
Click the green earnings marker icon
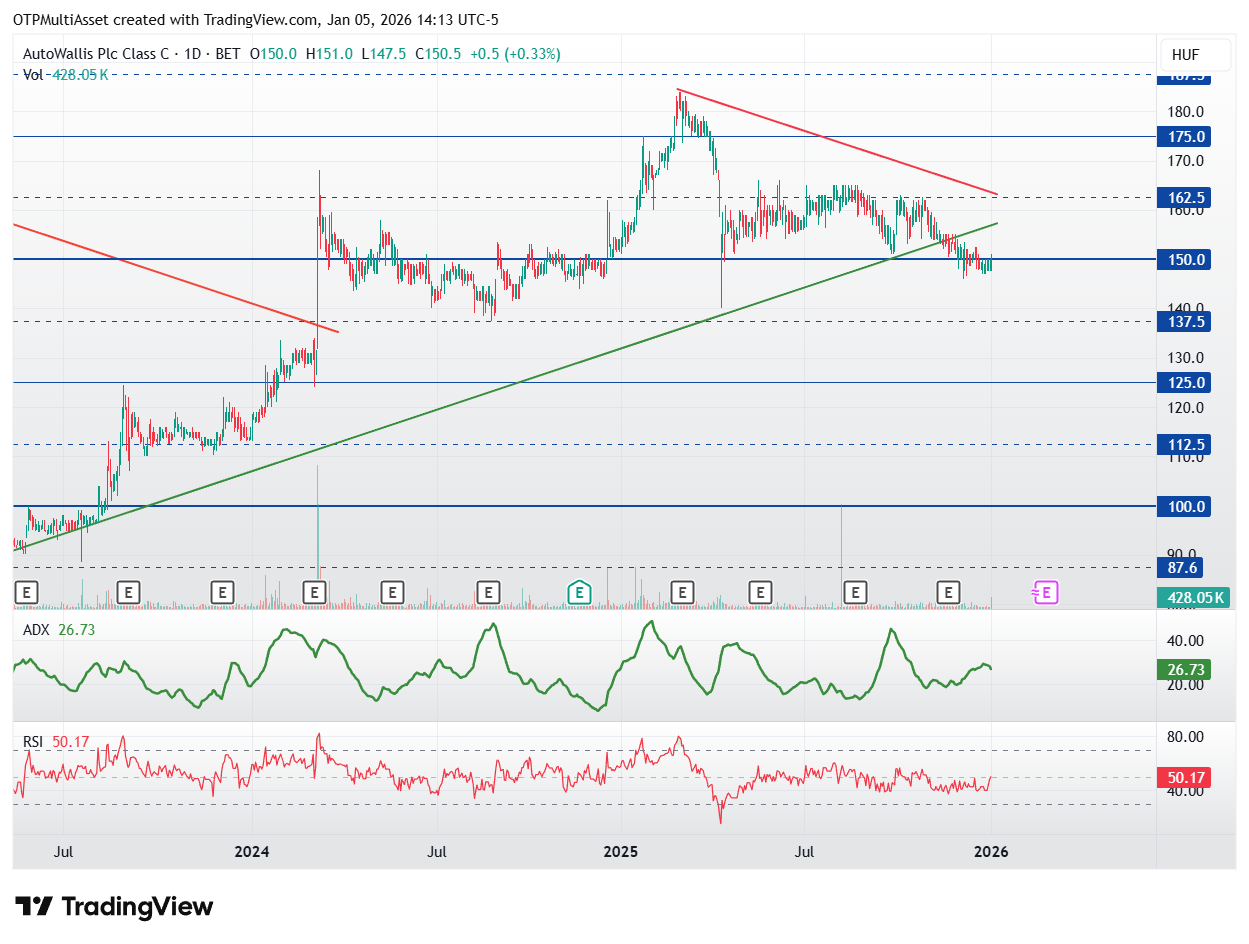coord(578,593)
